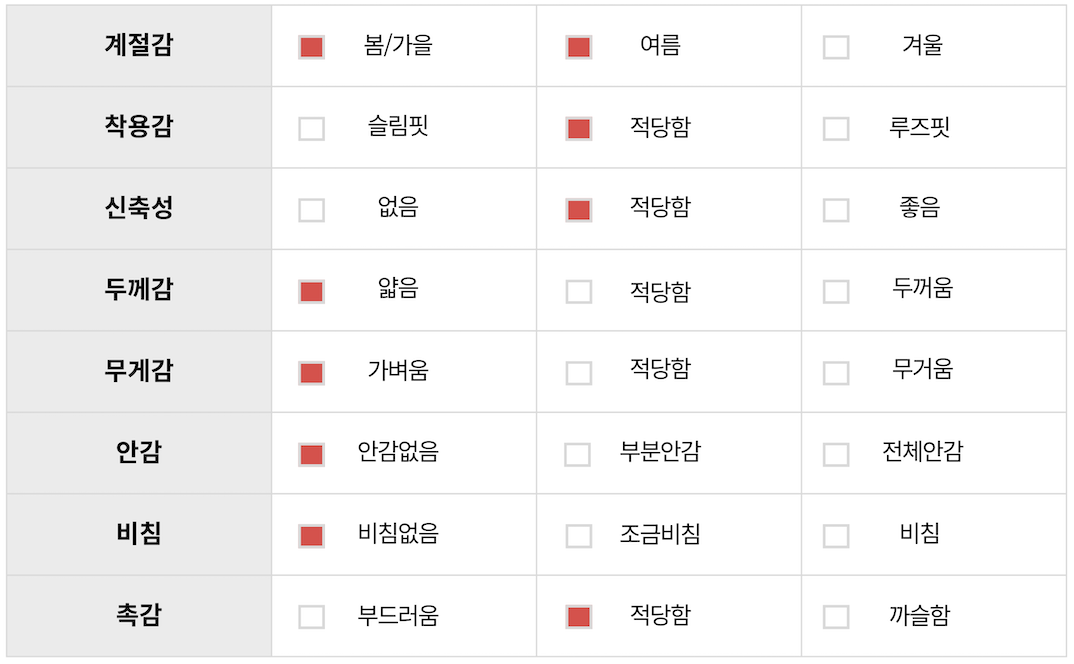The height and width of the screenshot is (664, 1074).
Task: Tick the 부드러움 texture checkbox
Action: (311, 617)
